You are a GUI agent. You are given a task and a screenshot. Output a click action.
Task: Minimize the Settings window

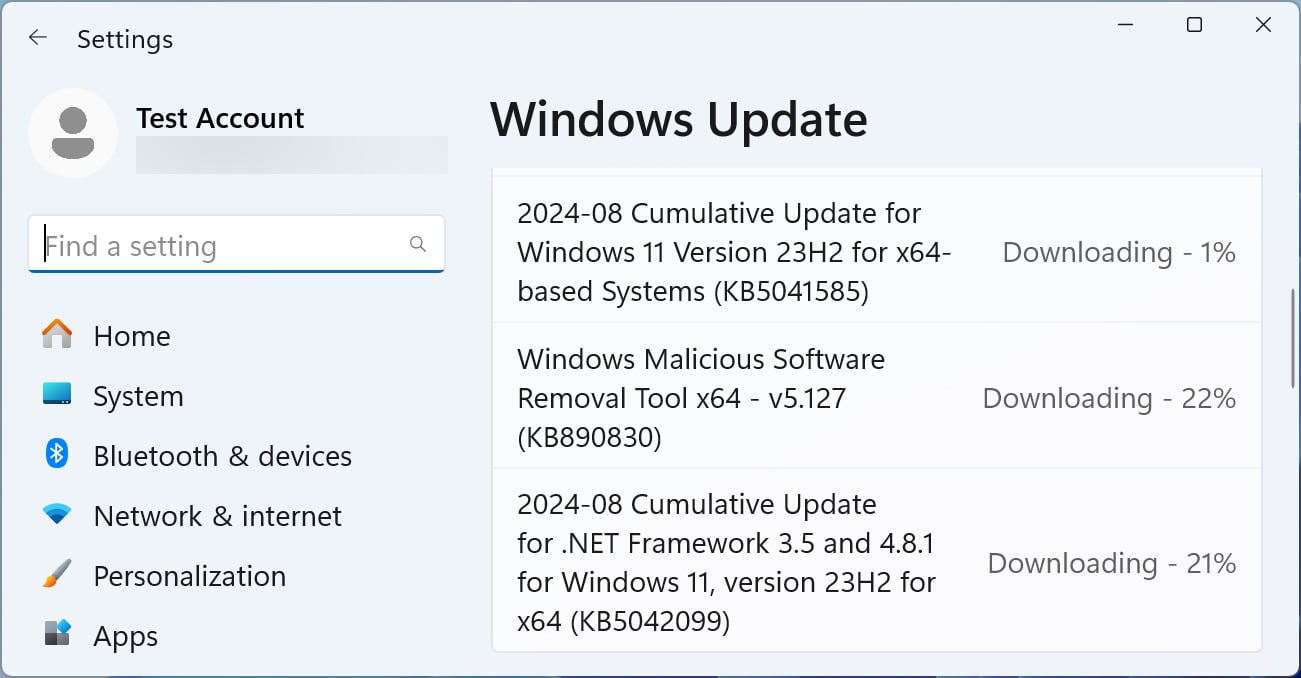[1124, 26]
